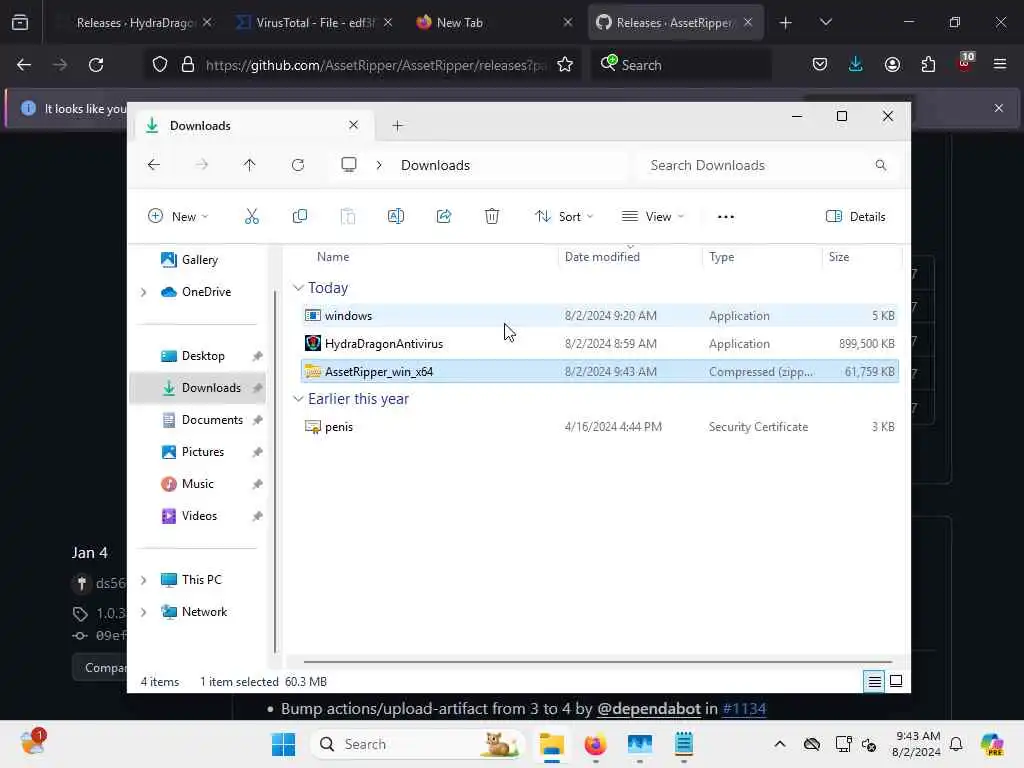Viewport: 1024px width, 768px height.
Task: Click Firefox Pocket save icon
Action: click(x=820, y=64)
